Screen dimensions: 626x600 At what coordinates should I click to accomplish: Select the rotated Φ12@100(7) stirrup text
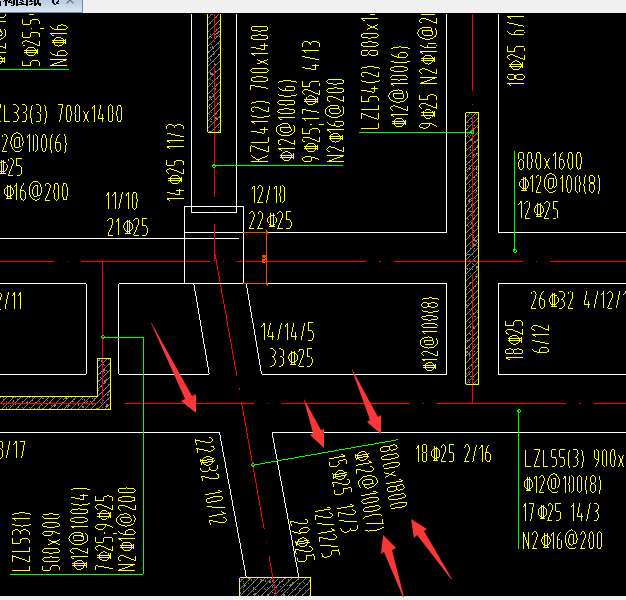pos(370,492)
